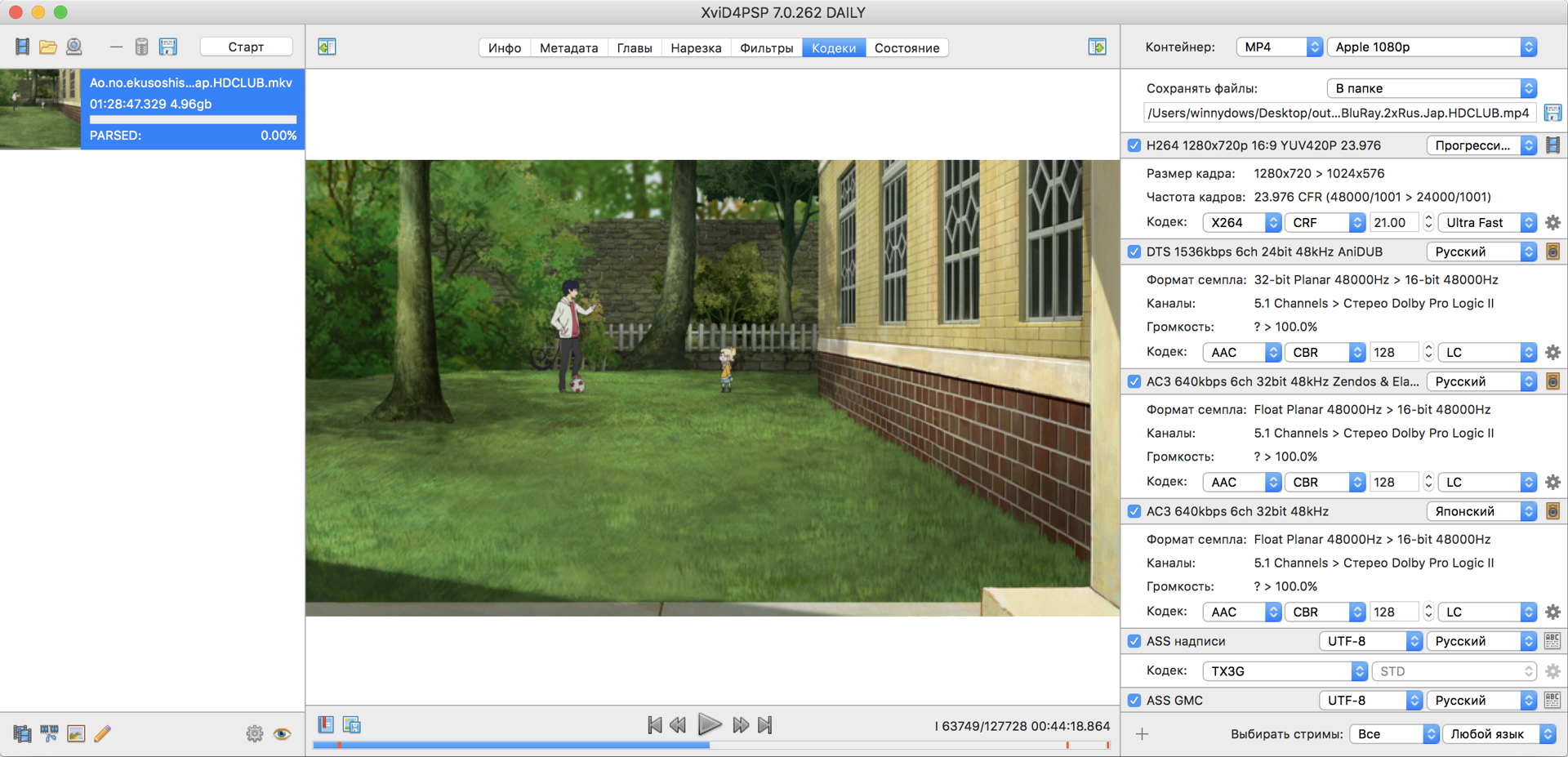Toggle the right panel icon next to the tabs
Viewport: 1568px width, 757px height.
tap(1097, 47)
